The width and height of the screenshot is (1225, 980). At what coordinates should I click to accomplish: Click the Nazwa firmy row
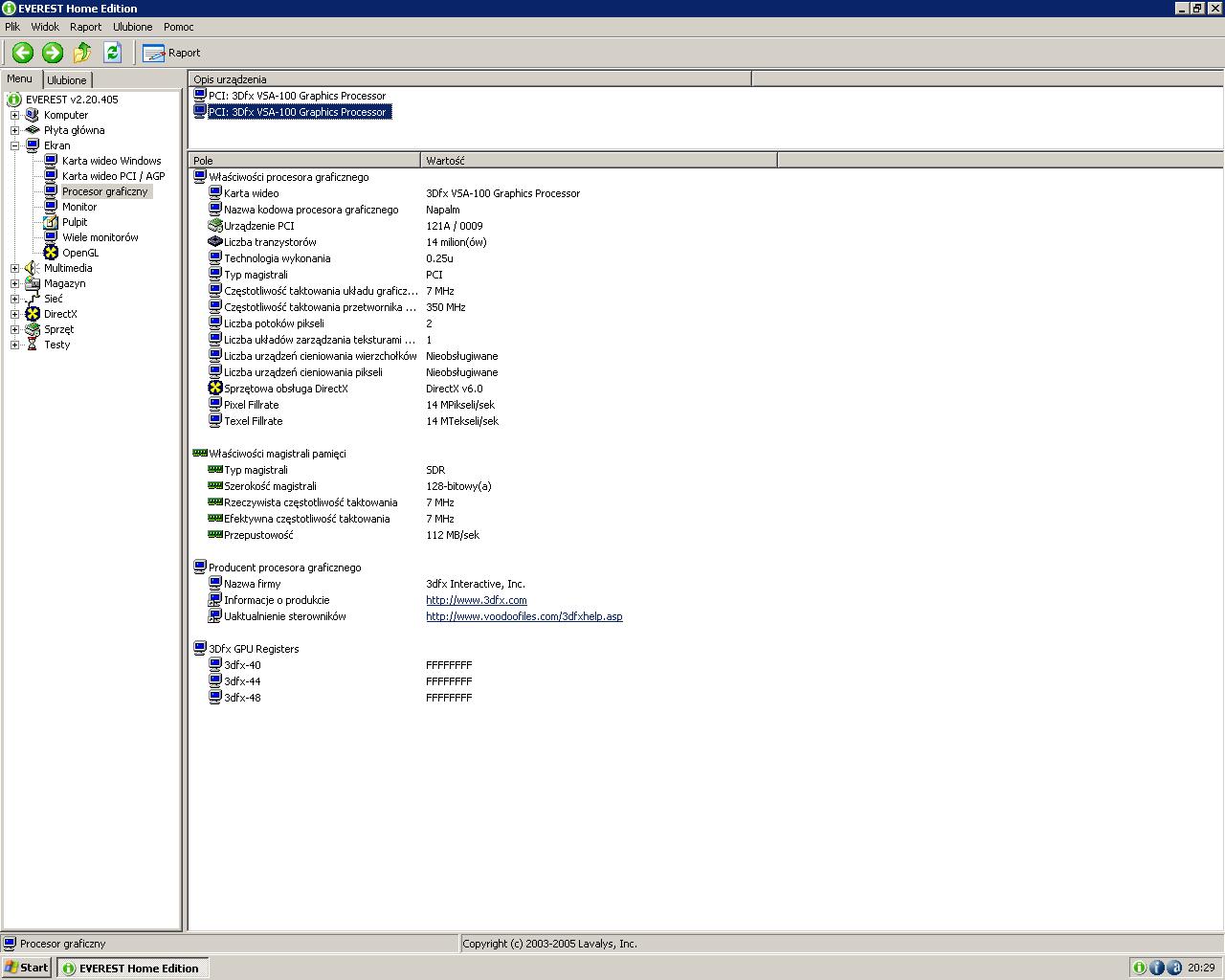[x=704, y=584]
